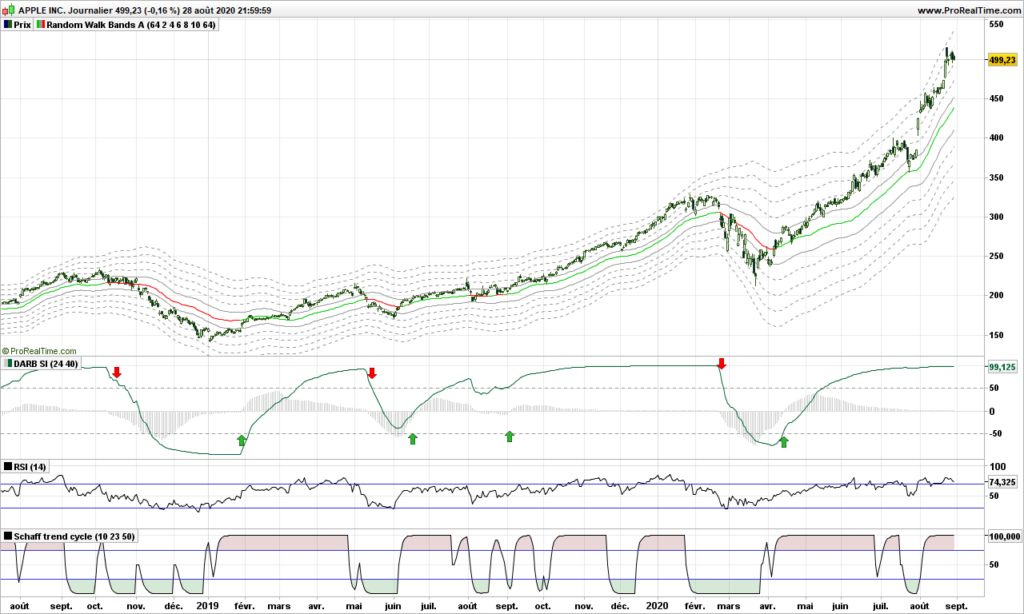Click the 100,000 Schaff value label
The width and height of the screenshot is (1024, 614).
click(1004, 536)
